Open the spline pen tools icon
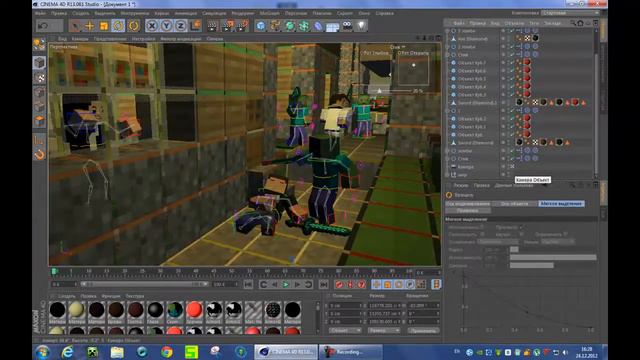Viewport: 640px width, 360px height. click(275, 26)
